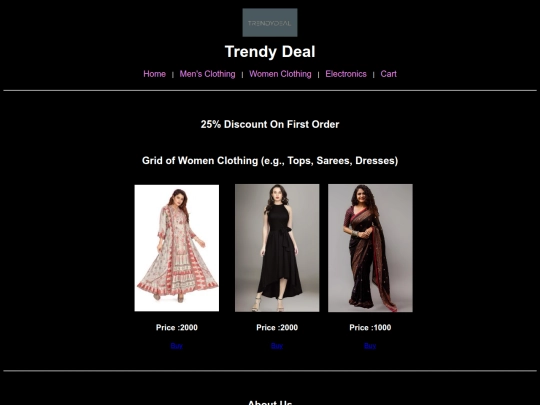Image resolution: width=540 pixels, height=405 pixels.
Task: Click the Price :2000 label under black dress
Action: click(277, 327)
